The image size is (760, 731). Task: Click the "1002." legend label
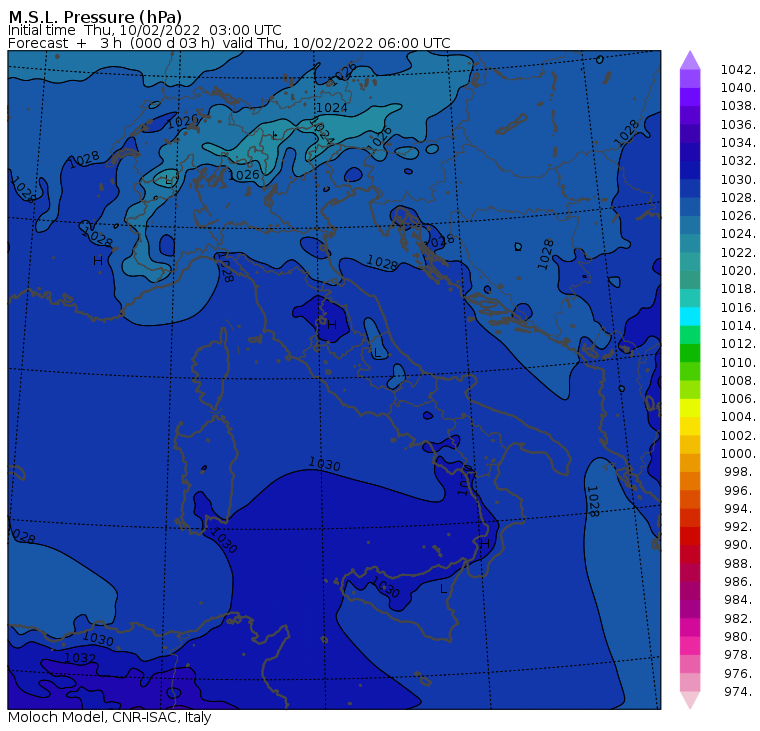coord(738,435)
